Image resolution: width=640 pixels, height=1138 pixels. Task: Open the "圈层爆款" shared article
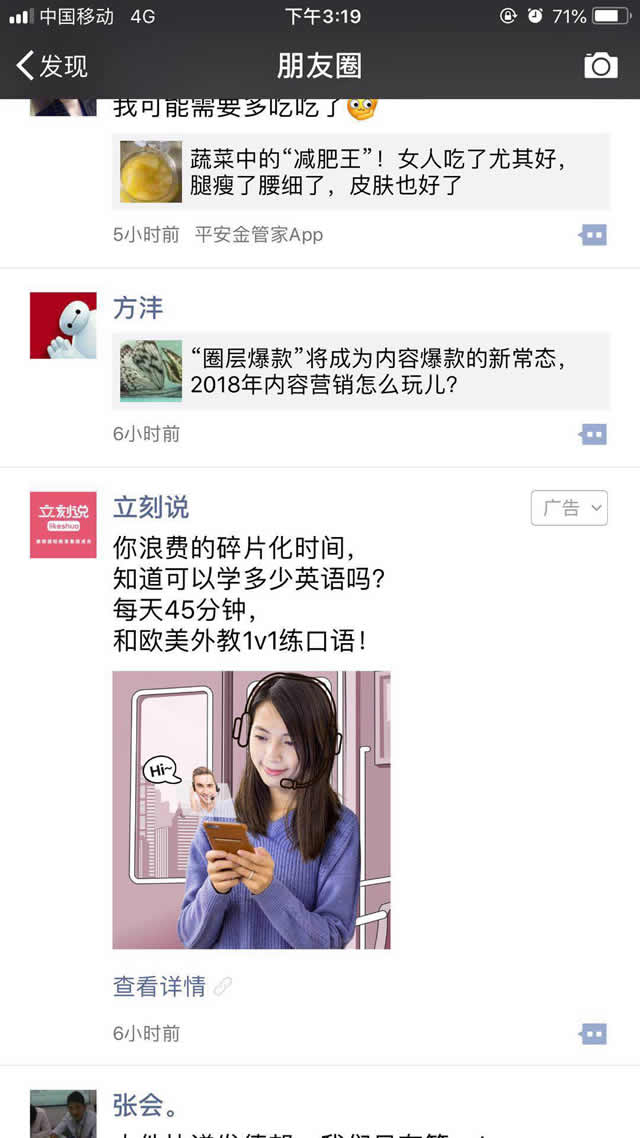pyautogui.click(x=361, y=372)
